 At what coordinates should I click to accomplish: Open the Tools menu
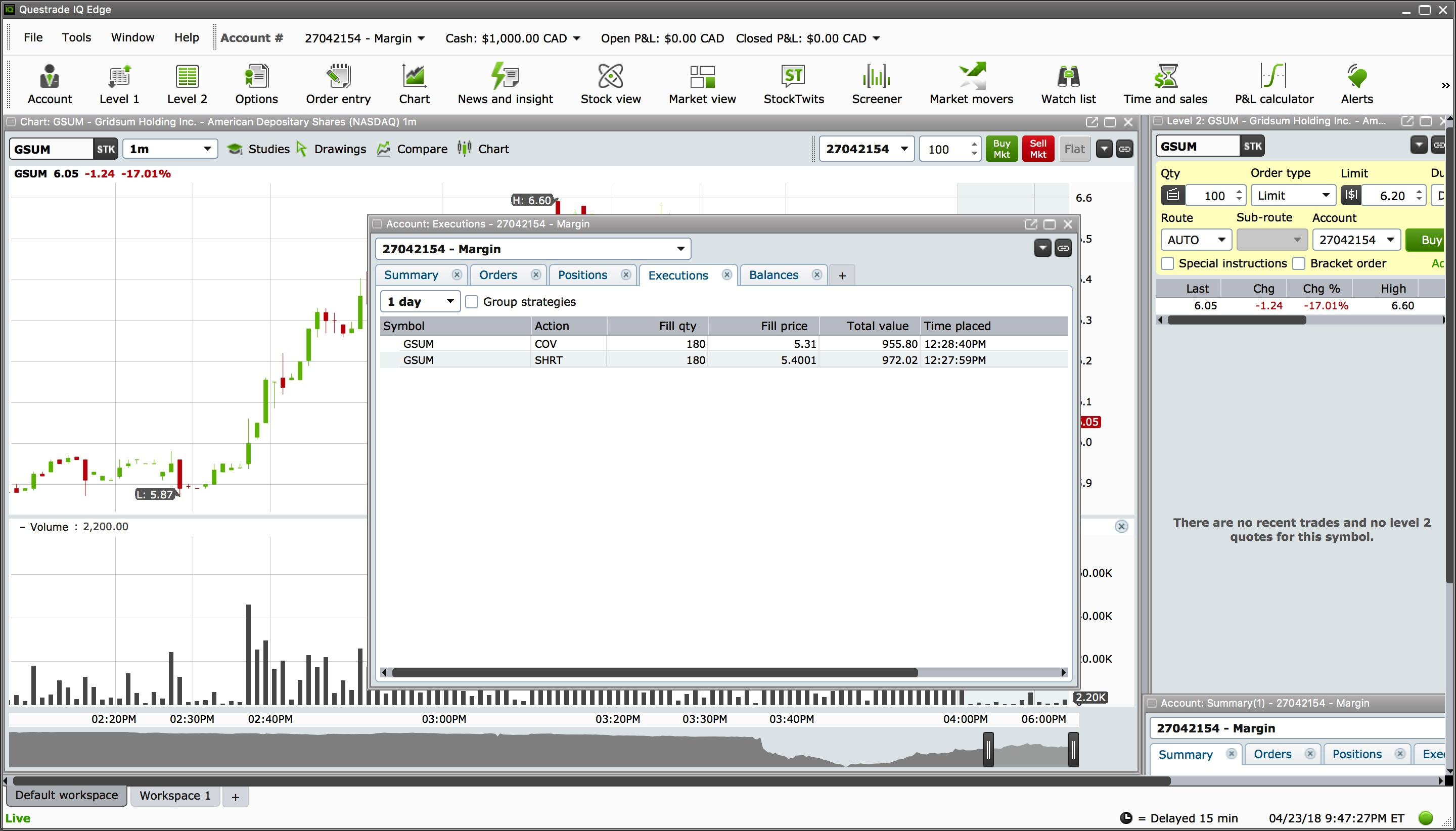tap(76, 38)
